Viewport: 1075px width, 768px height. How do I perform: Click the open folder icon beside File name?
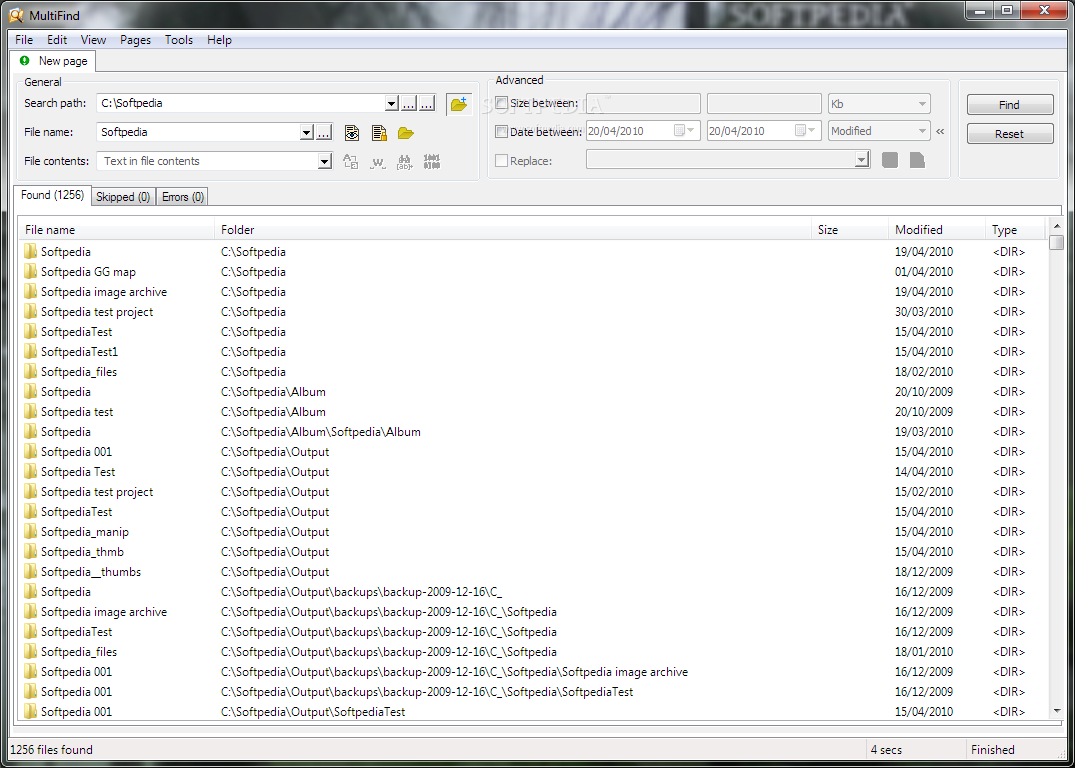point(406,133)
